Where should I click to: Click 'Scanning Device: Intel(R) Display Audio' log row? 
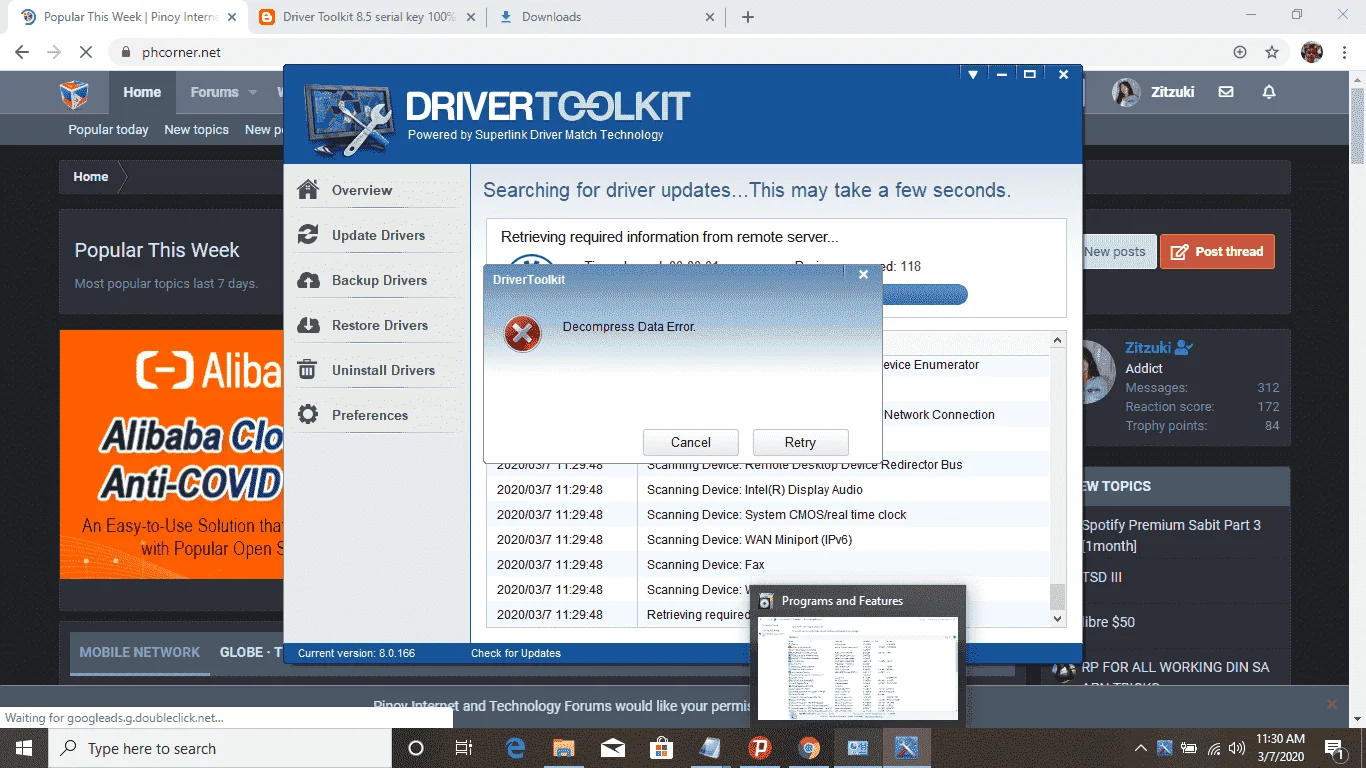tap(768, 490)
